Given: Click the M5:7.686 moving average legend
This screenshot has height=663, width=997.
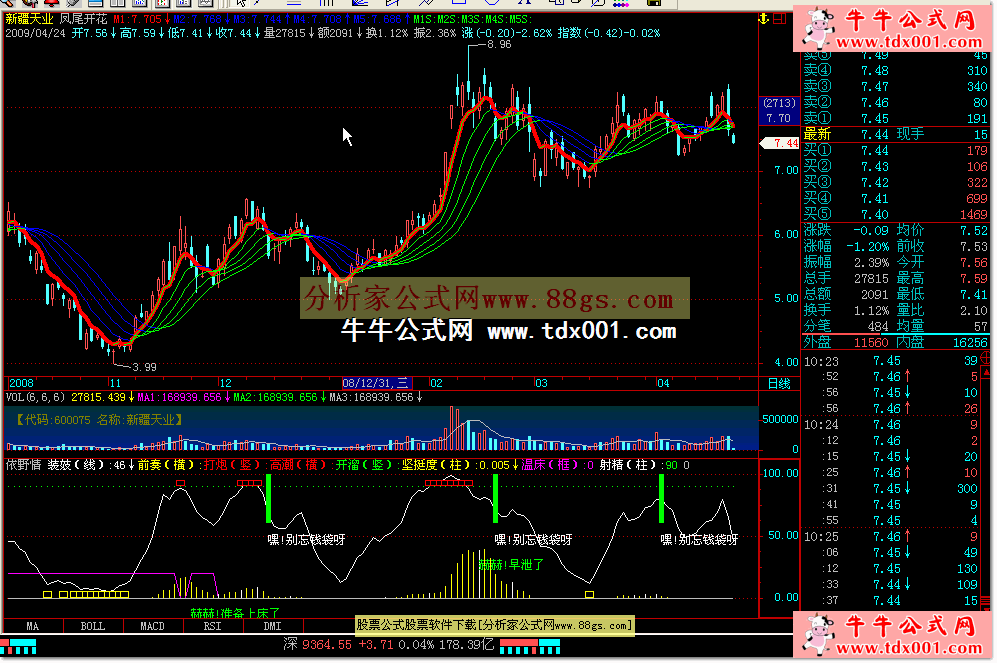Looking at the screenshot, I should [381, 19].
